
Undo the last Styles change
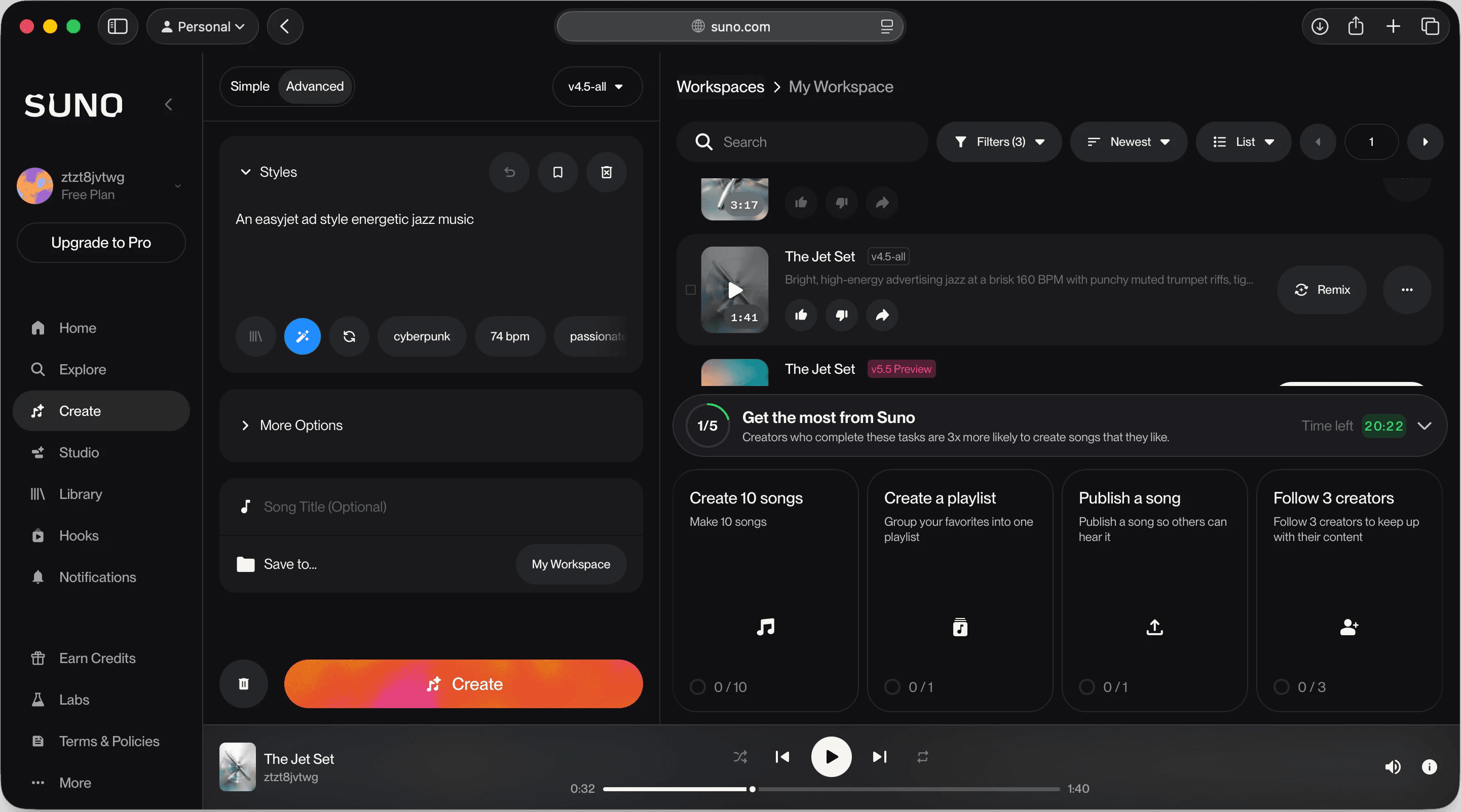click(x=509, y=172)
